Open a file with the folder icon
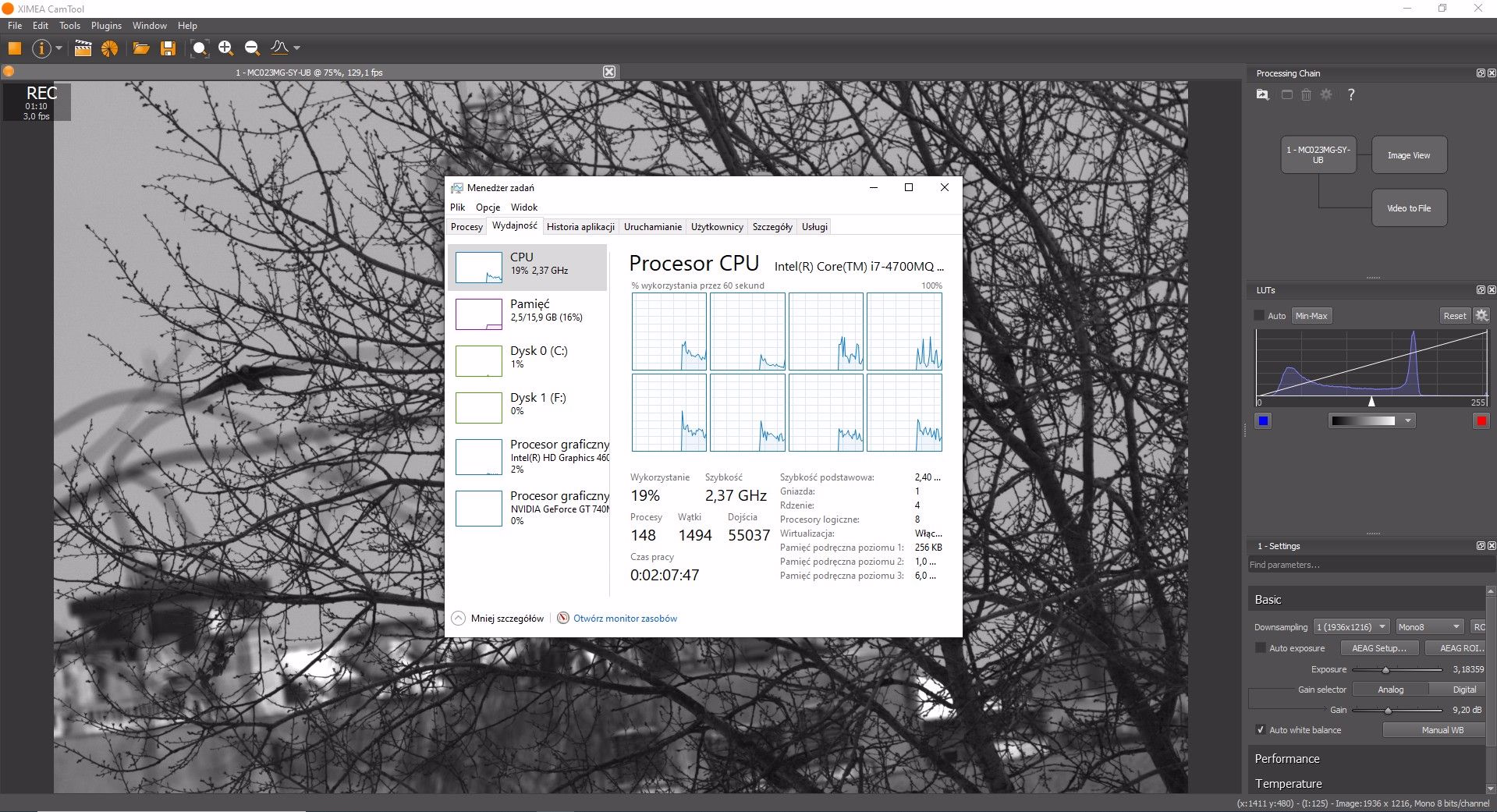 (x=141, y=48)
